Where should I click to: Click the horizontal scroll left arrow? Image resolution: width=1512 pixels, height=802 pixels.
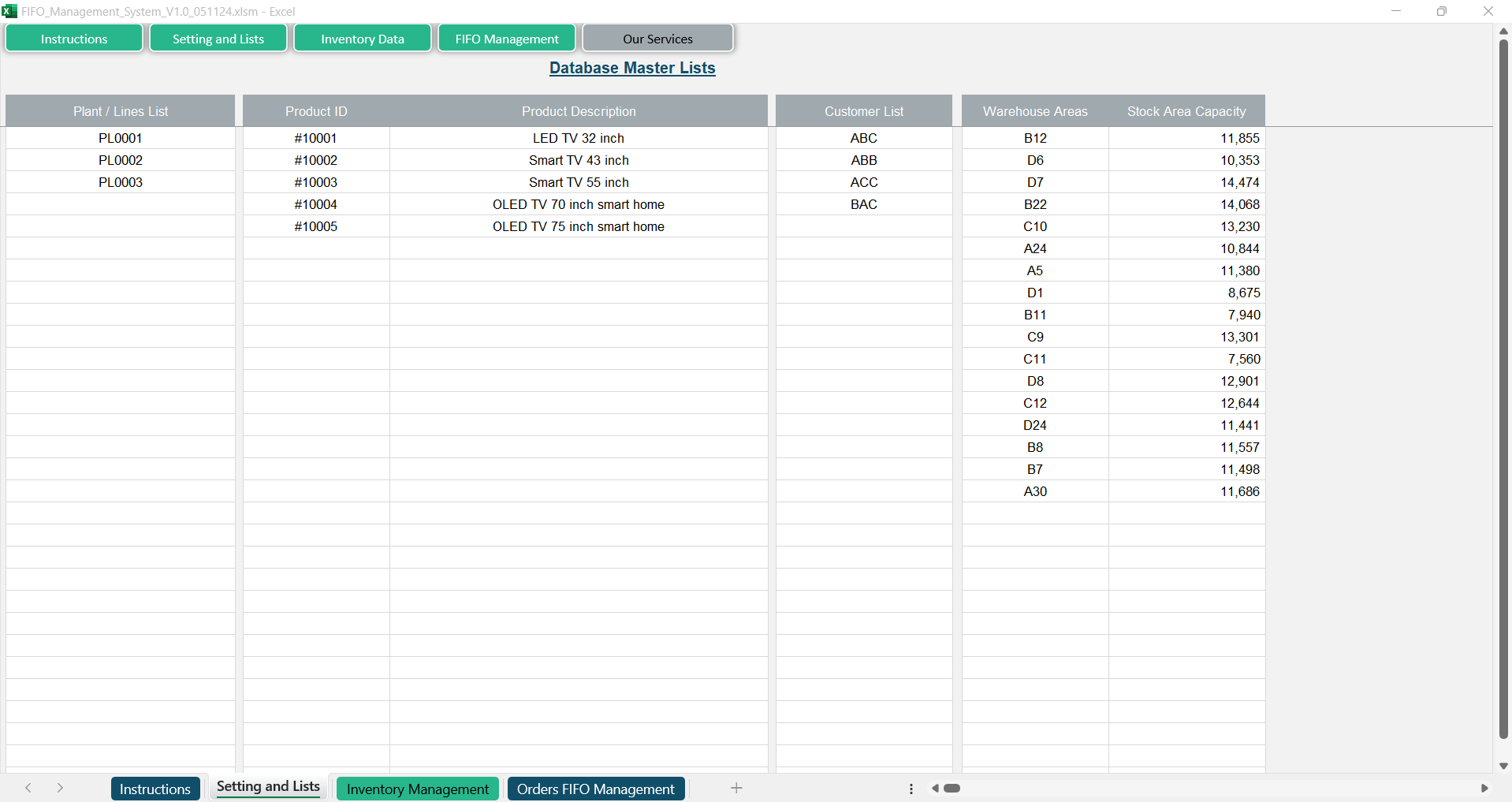pyautogui.click(x=935, y=788)
